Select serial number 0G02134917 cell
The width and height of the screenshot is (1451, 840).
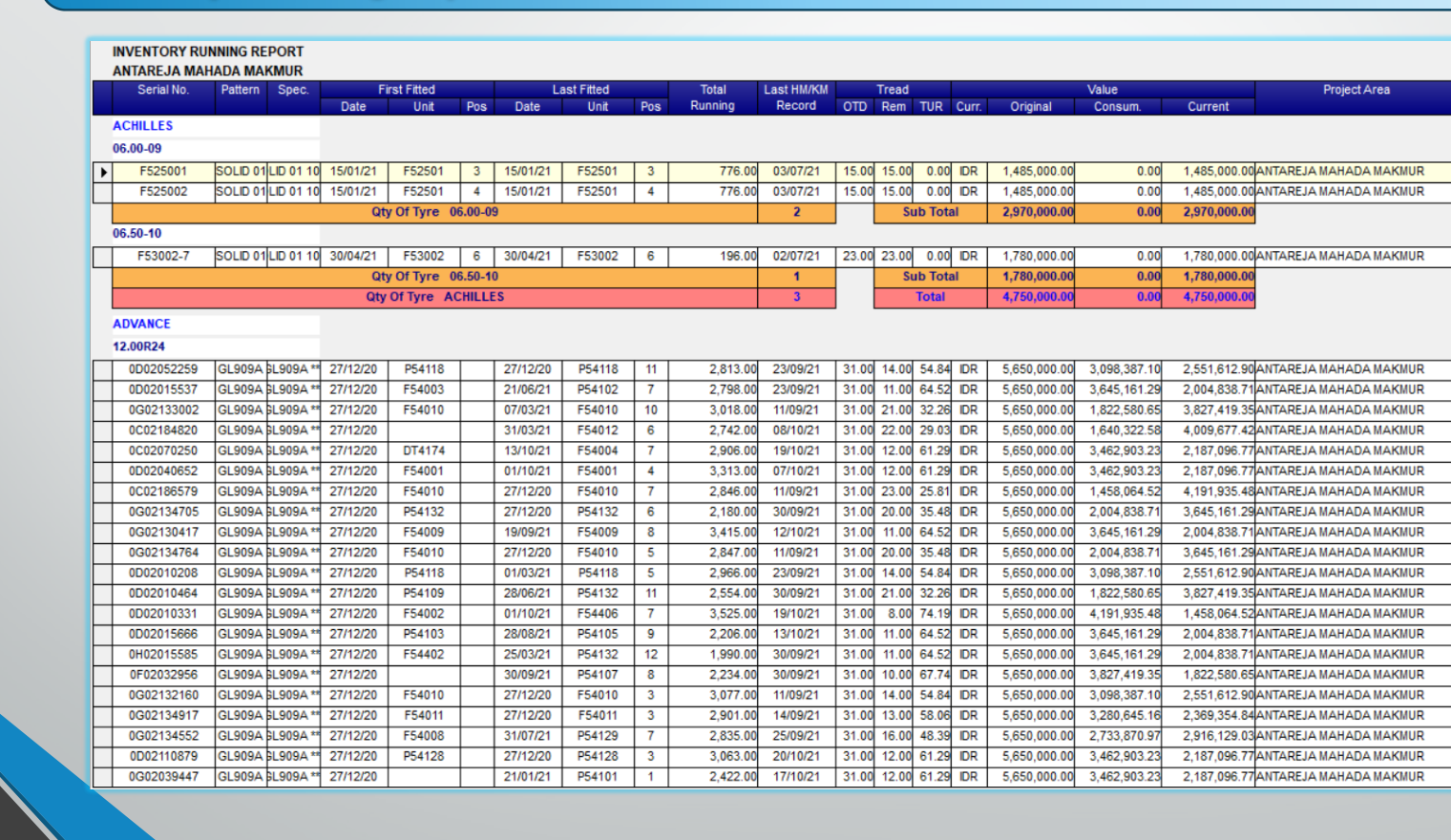[163, 716]
